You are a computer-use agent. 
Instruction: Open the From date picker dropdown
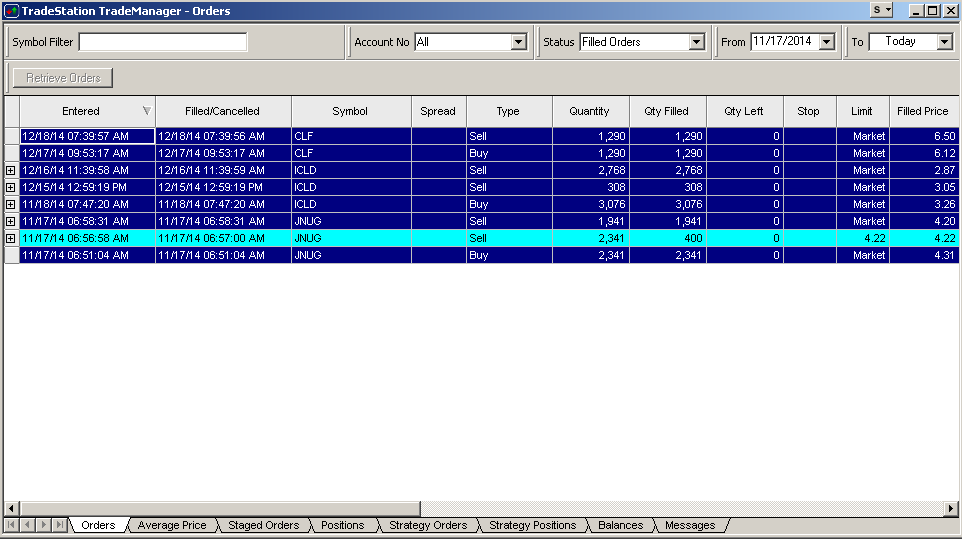(826, 42)
